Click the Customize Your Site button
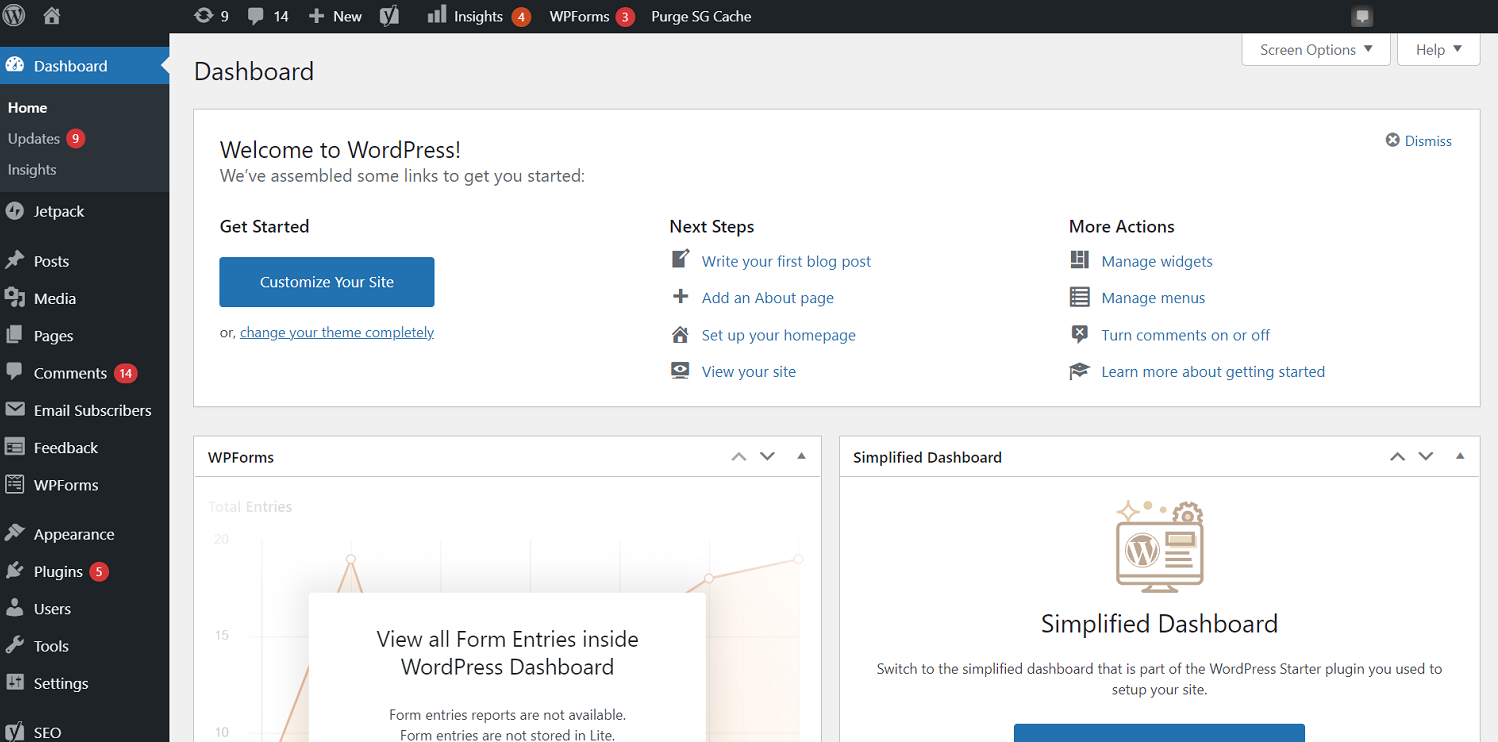Screen dimensions: 1498x742 click(x=327, y=282)
